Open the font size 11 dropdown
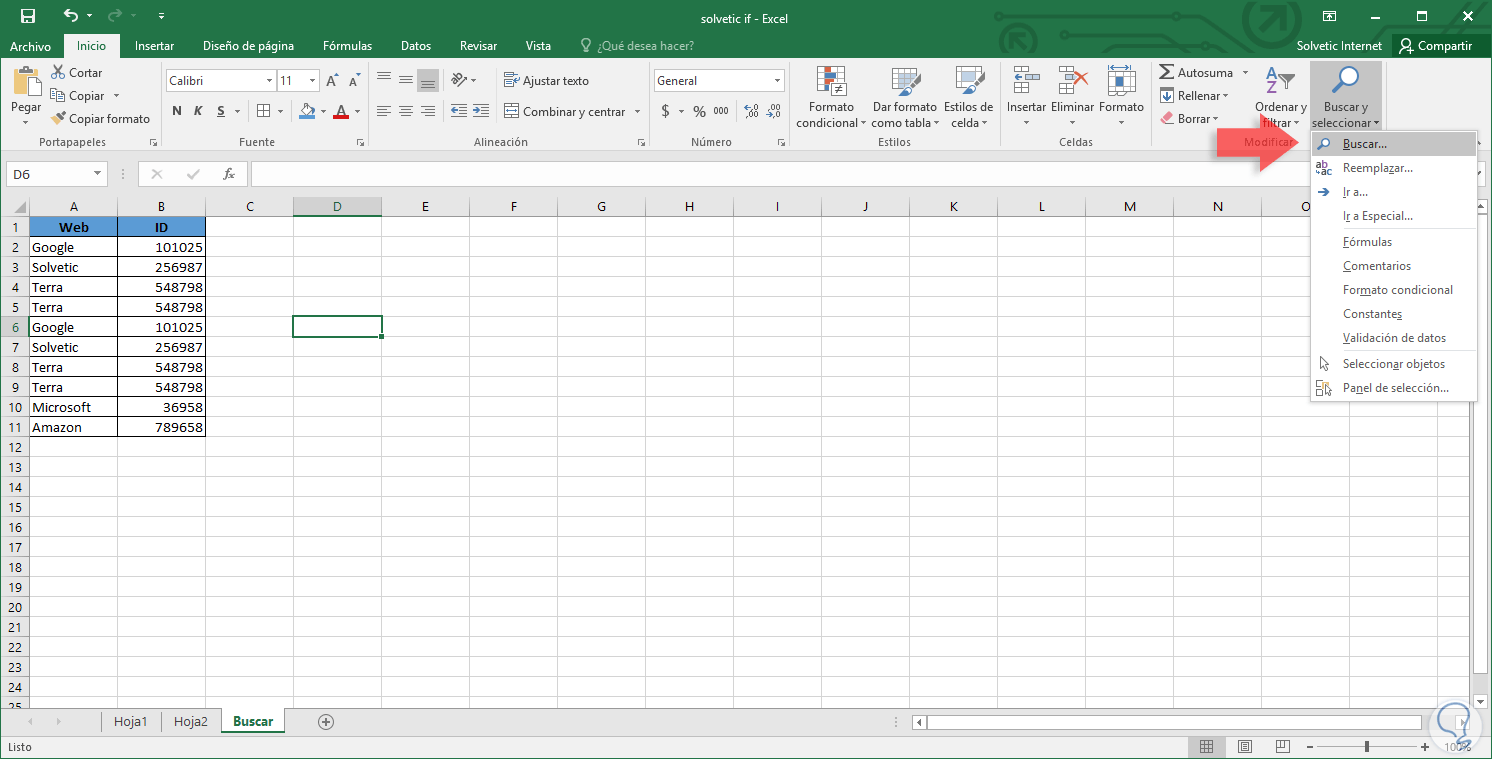1492x759 pixels. 313,81
